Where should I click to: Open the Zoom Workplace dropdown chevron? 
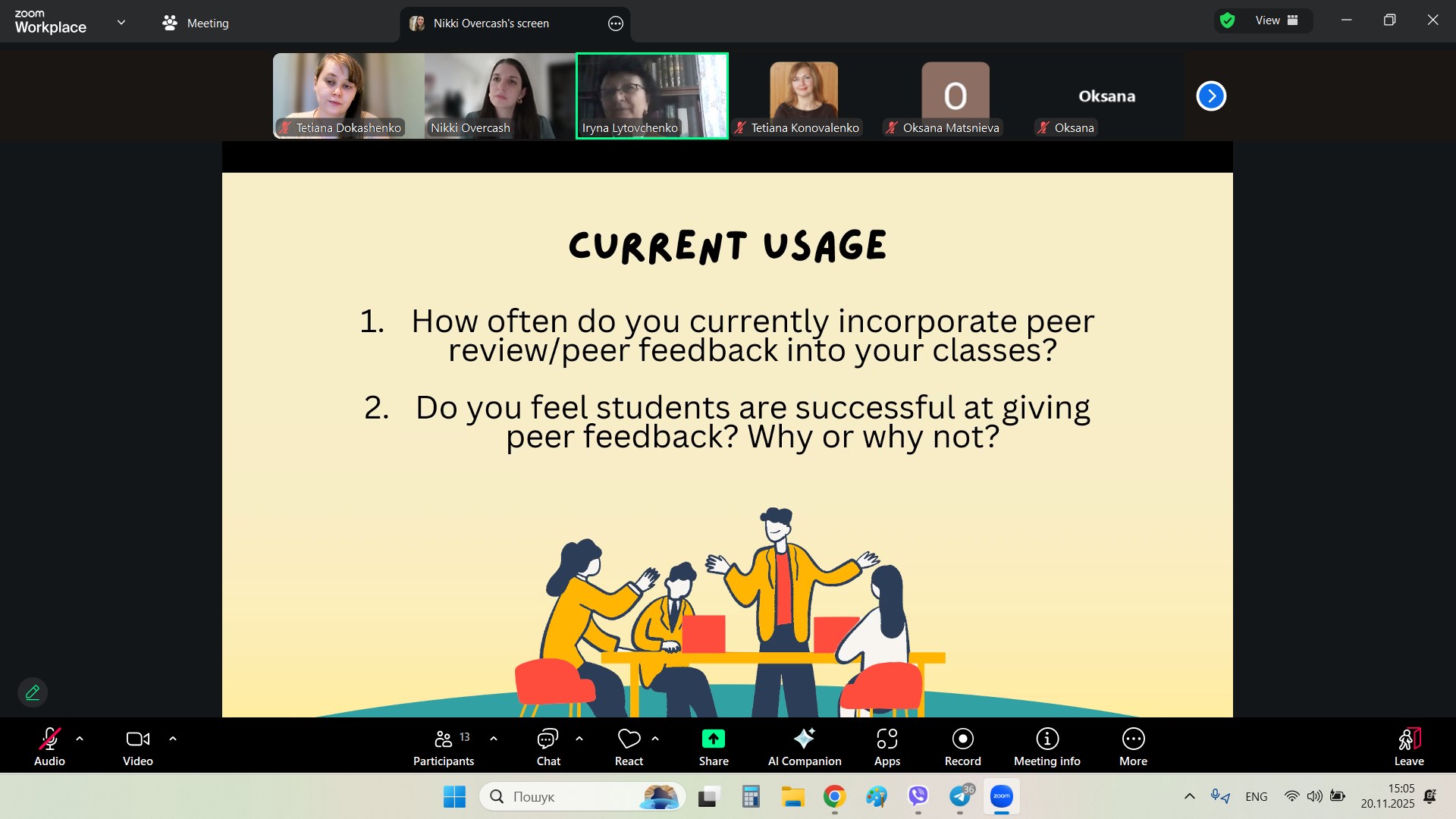(x=121, y=23)
